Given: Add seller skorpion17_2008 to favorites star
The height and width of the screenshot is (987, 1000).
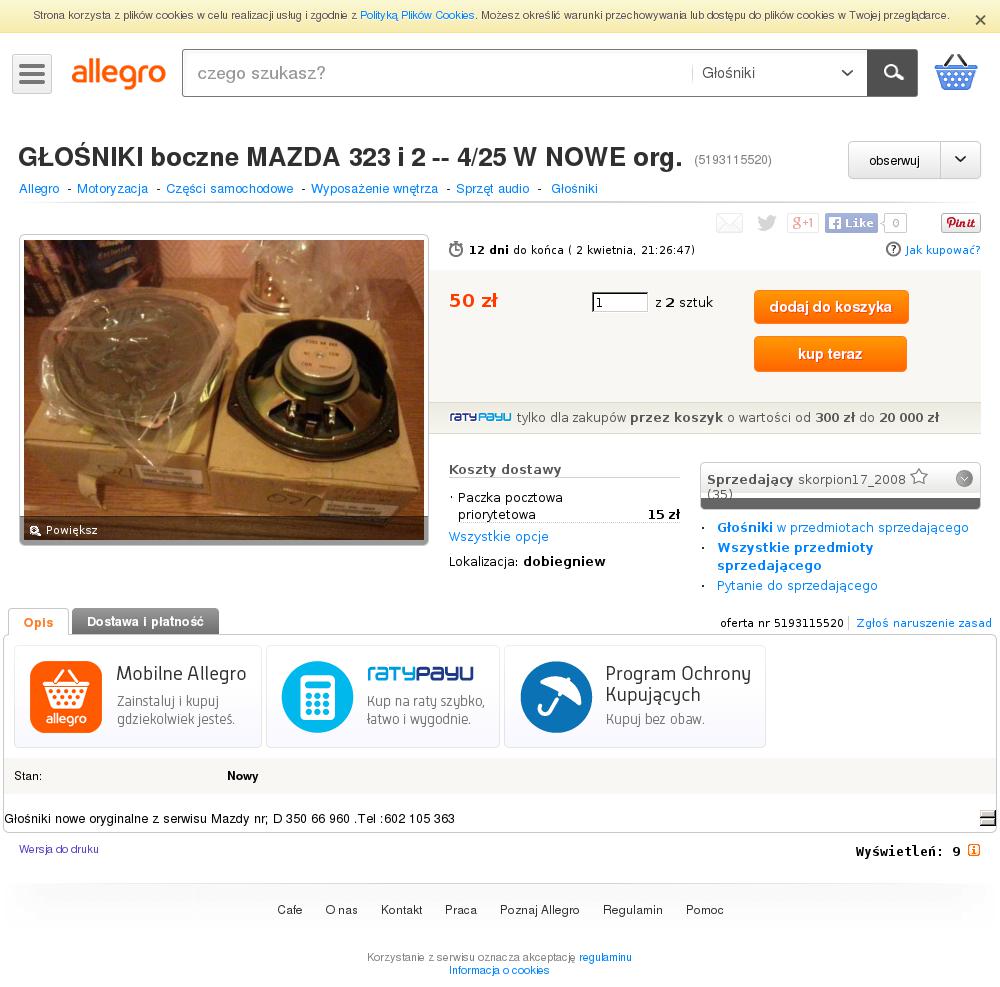Looking at the screenshot, I should tap(919, 477).
